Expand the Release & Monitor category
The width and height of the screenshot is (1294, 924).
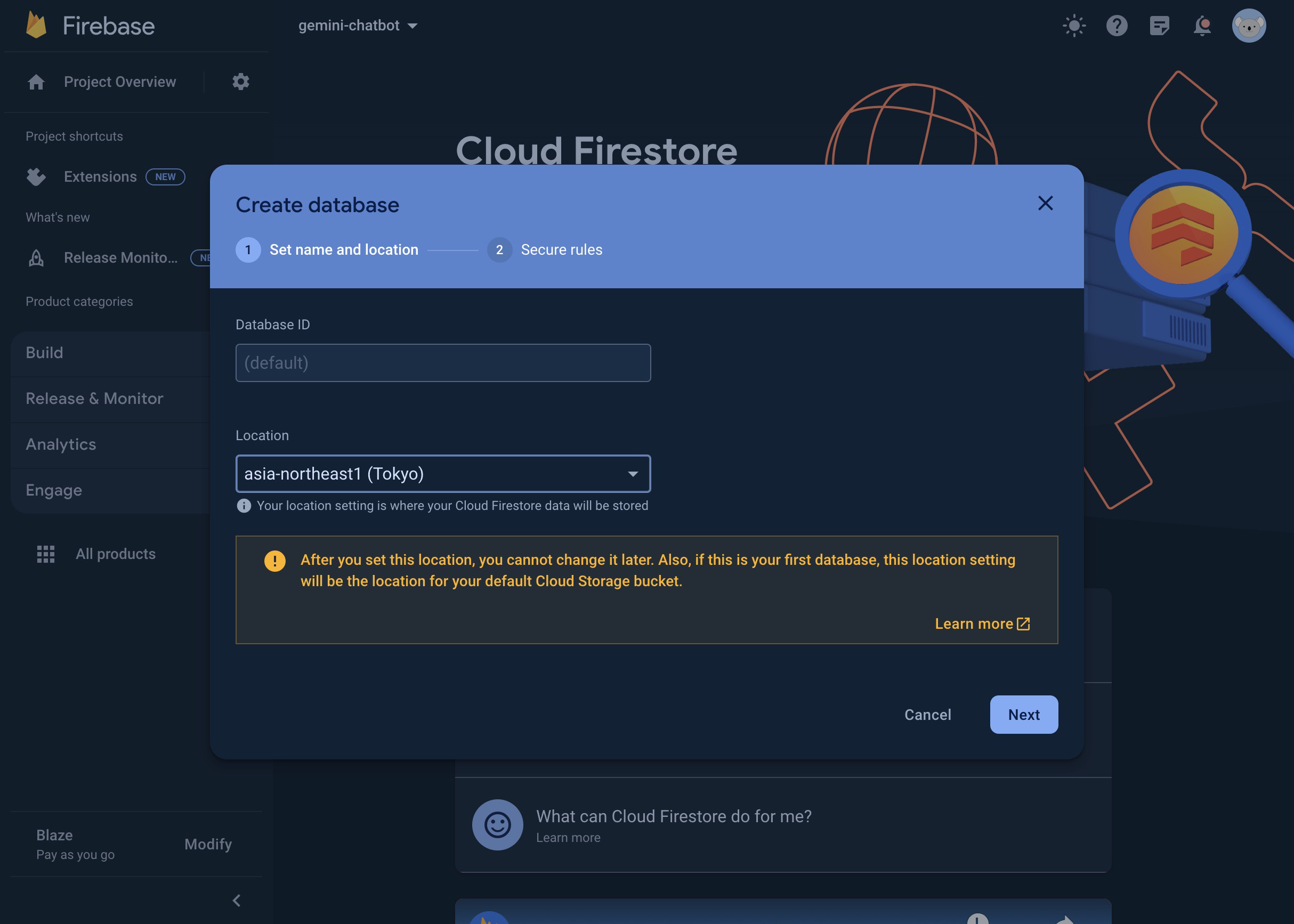click(111, 399)
